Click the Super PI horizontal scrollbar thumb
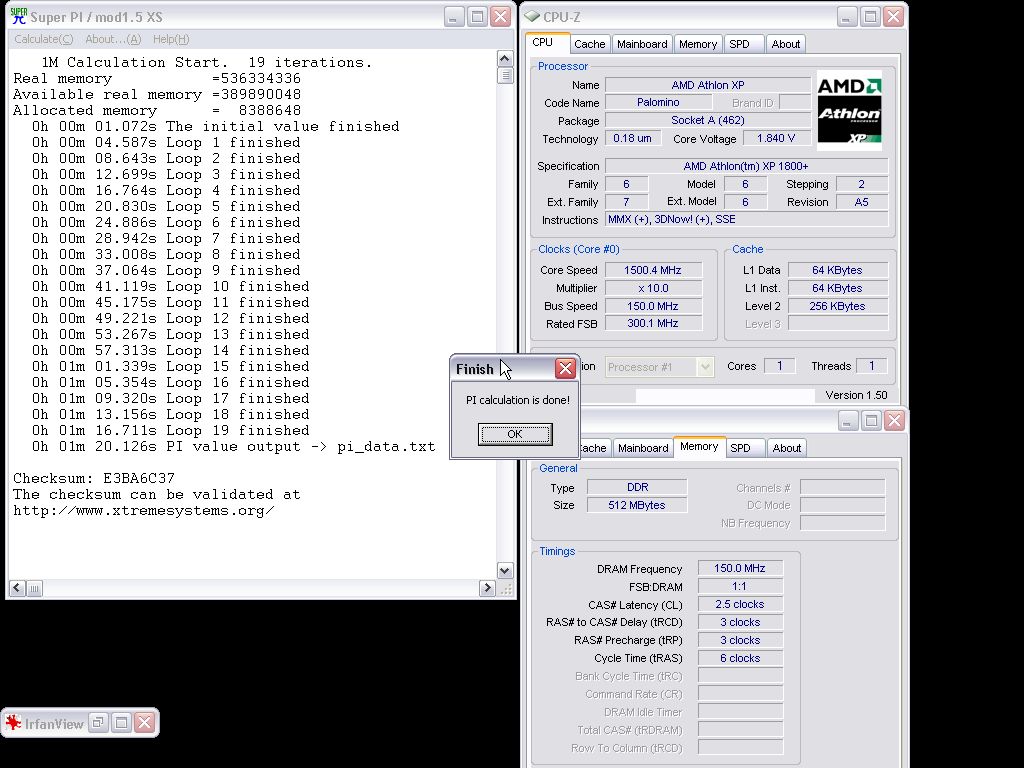 click(35, 588)
